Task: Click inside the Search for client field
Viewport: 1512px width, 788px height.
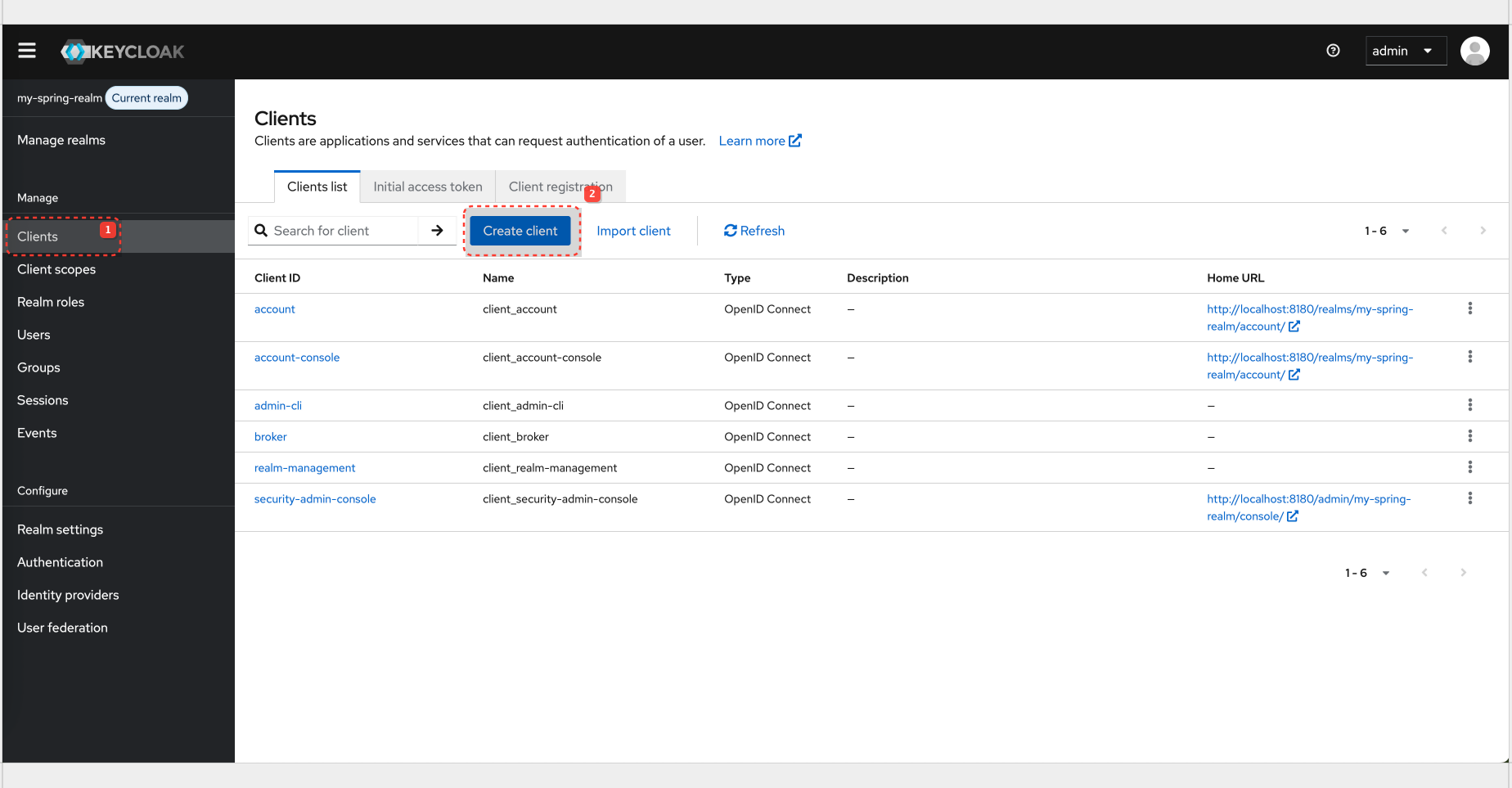Action: point(344,230)
